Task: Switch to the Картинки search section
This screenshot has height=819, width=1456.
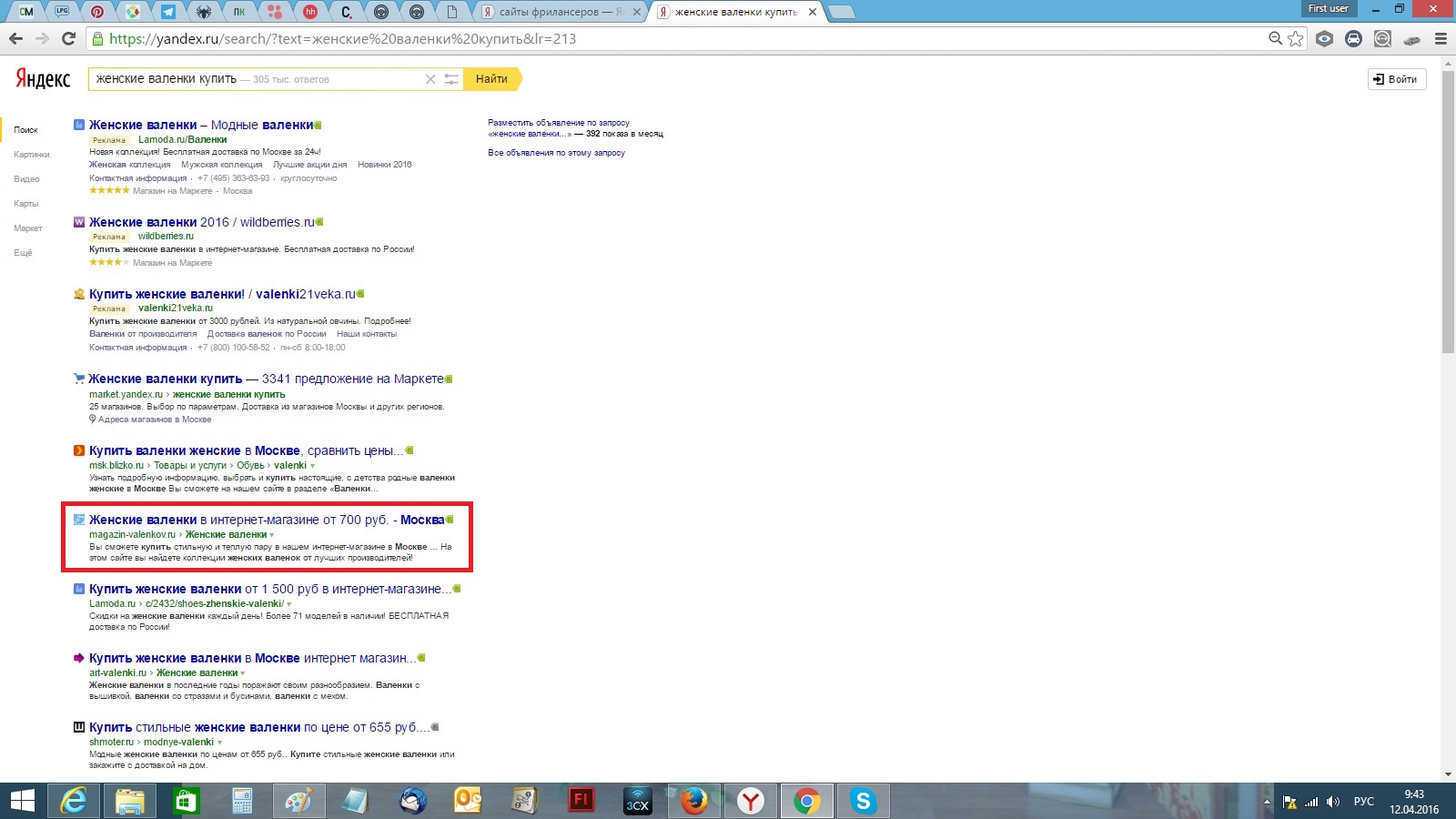Action: [x=32, y=155]
